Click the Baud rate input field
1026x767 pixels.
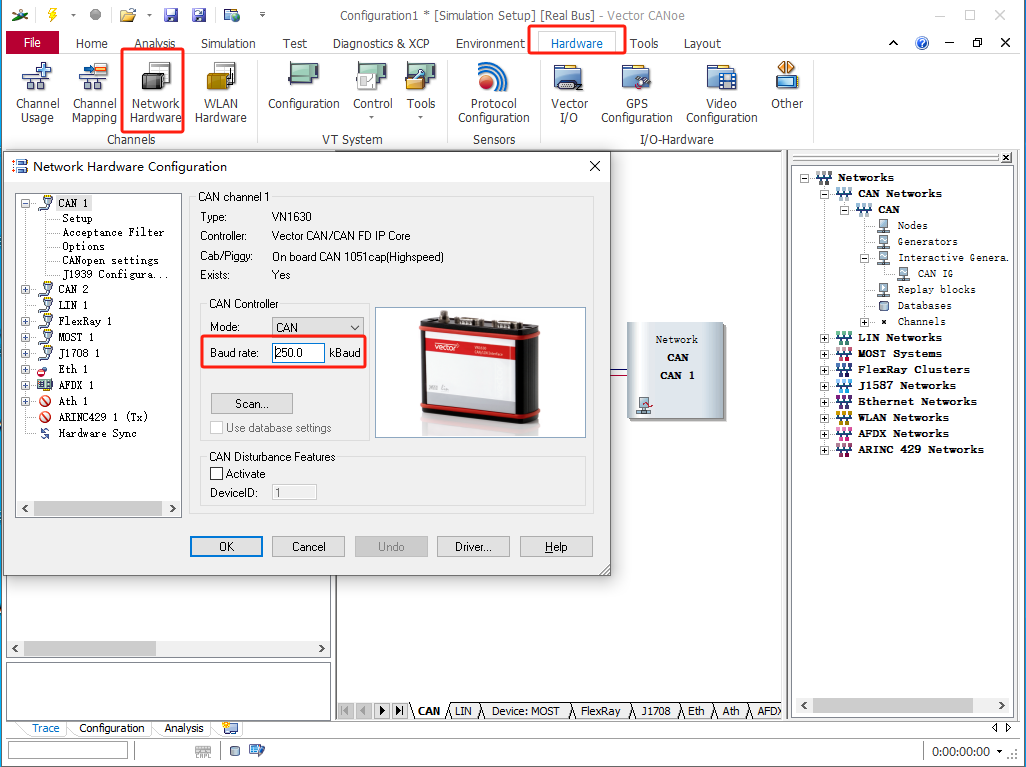click(x=298, y=353)
